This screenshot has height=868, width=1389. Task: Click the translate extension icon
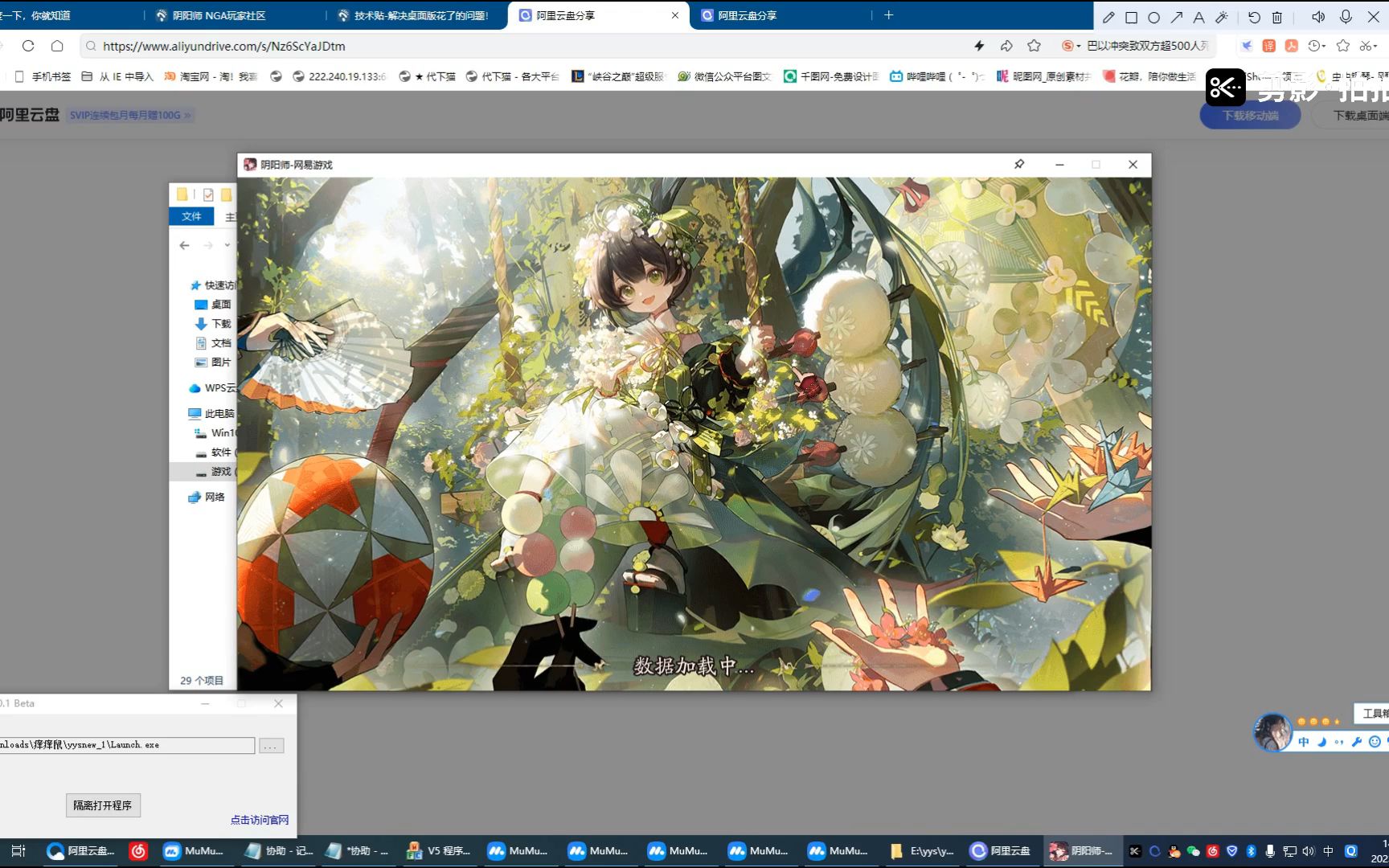coord(1268,46)
